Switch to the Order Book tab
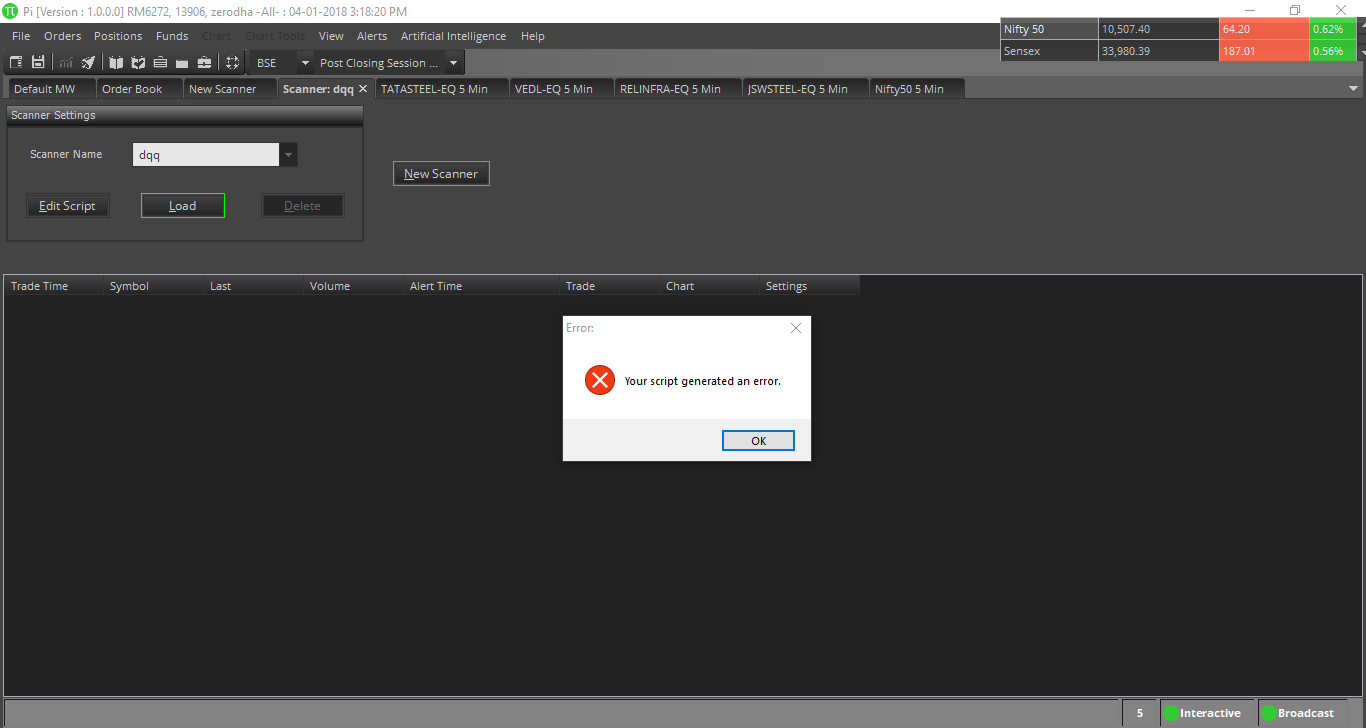The height and width of the screenshot is (728, 1366). tap(138, 89)
